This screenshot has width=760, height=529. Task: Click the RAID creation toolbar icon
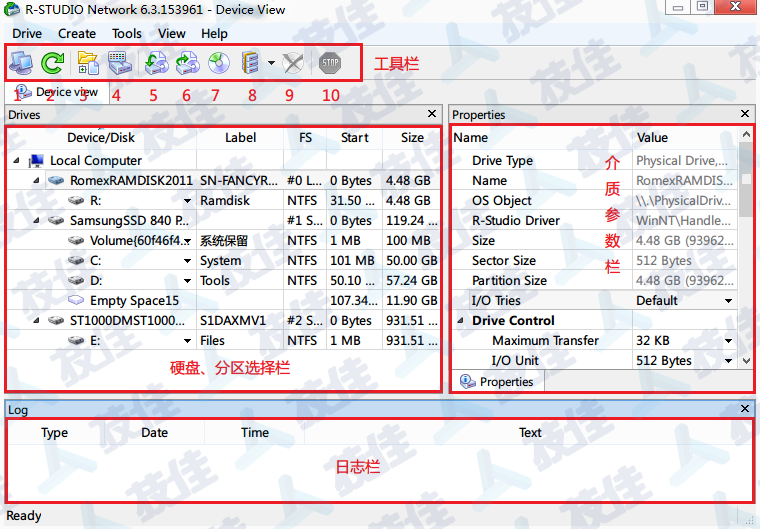click(250, 63)
